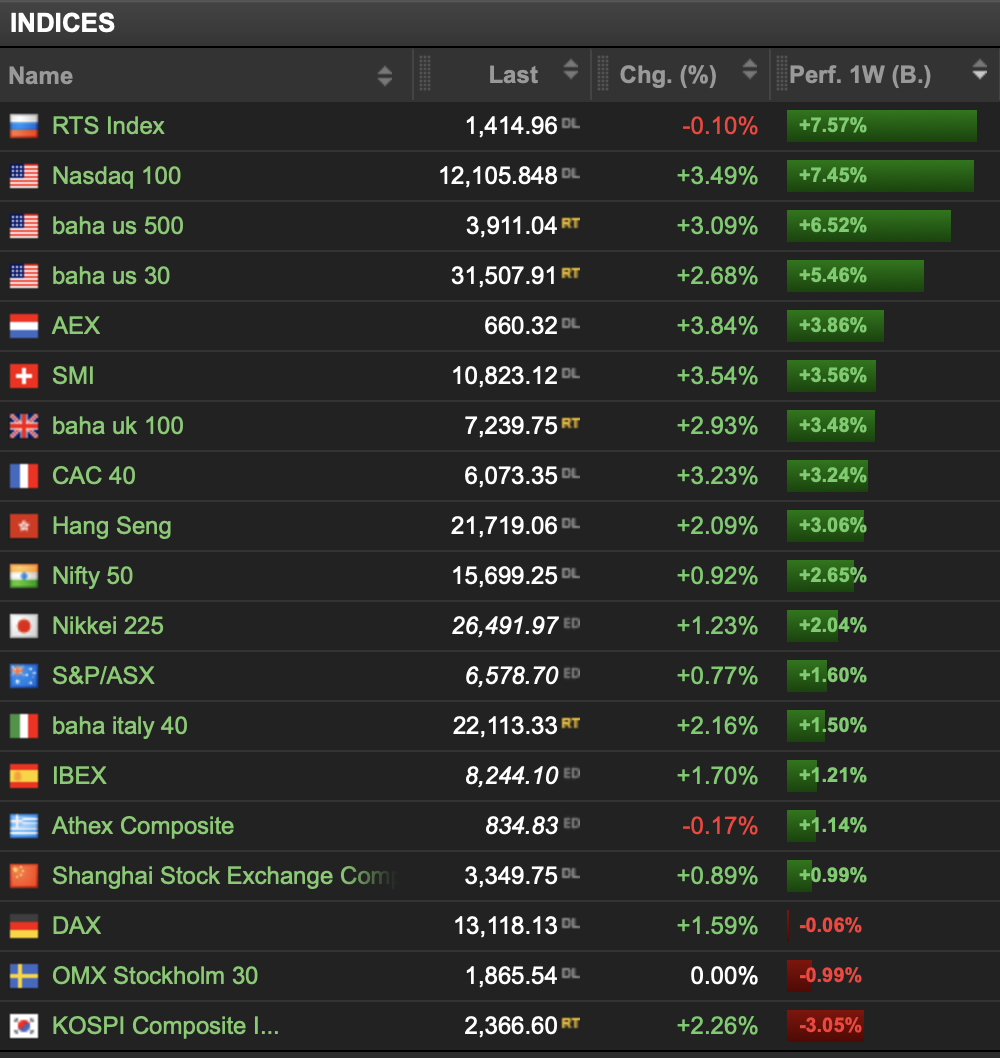Viewport: 1000px width, 1058px height.
Task: Open the Nasdaq 100 link
Action: point(117,176)
